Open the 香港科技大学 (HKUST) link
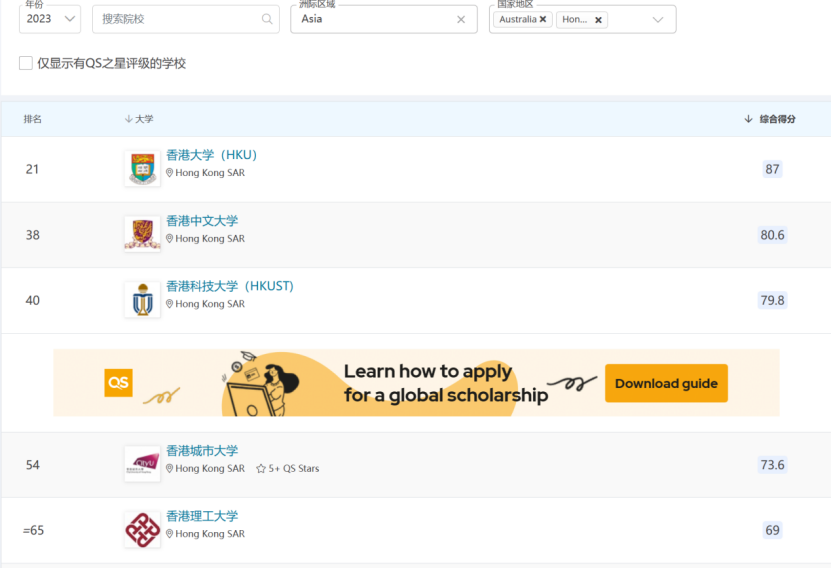Image resolution: width=831 pixels, height=569 pixels. (x=229, y=286)
